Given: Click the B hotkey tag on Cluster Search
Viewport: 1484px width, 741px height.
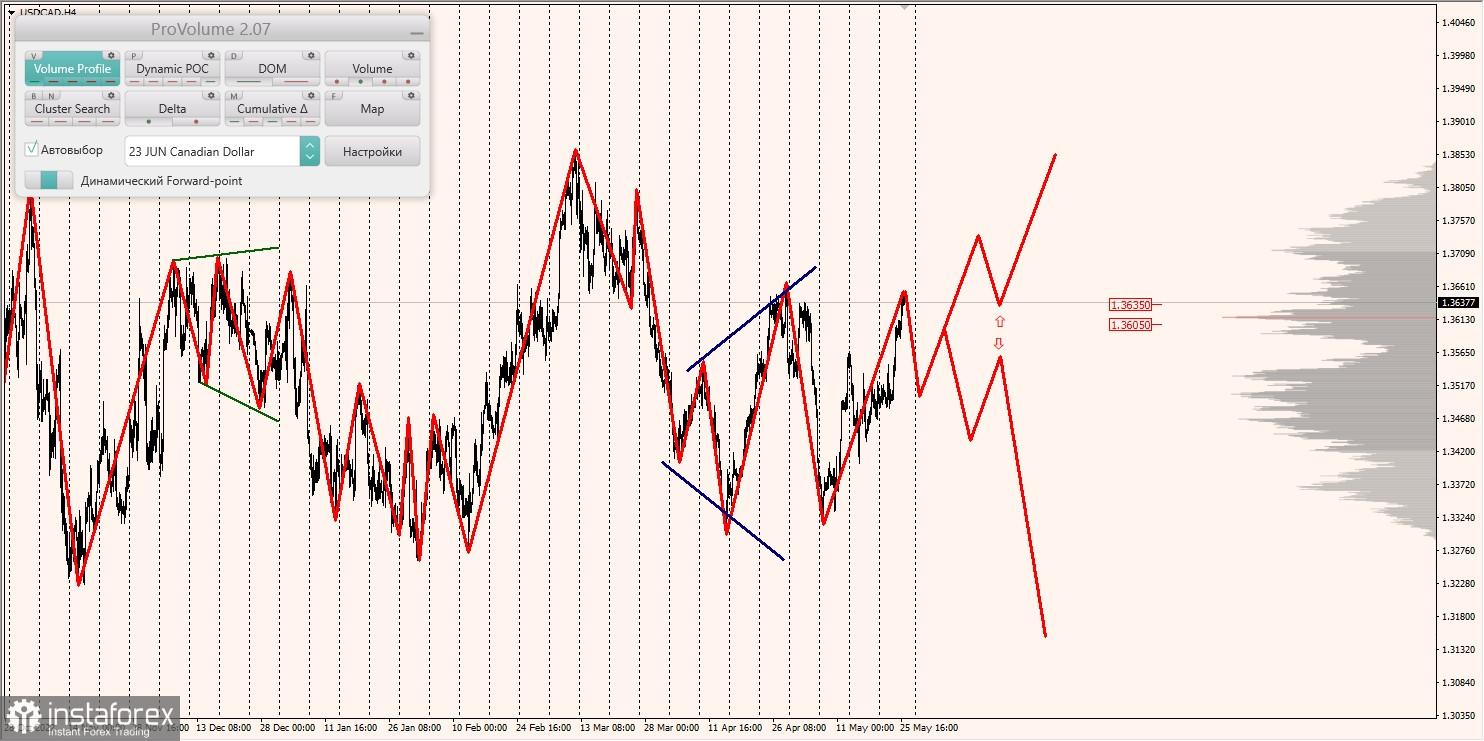Looking at the screenshot, I should point(34,96).
